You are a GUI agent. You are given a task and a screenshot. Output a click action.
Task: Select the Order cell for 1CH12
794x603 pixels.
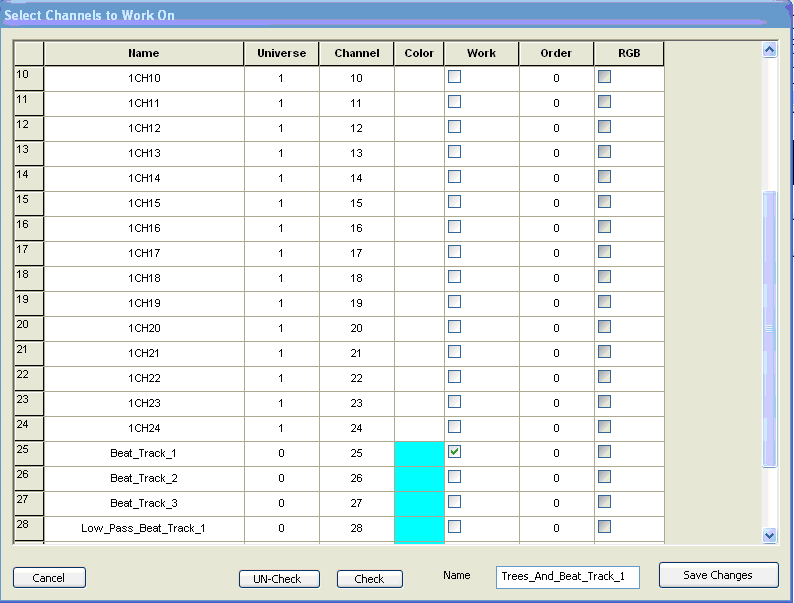(556, 128)
